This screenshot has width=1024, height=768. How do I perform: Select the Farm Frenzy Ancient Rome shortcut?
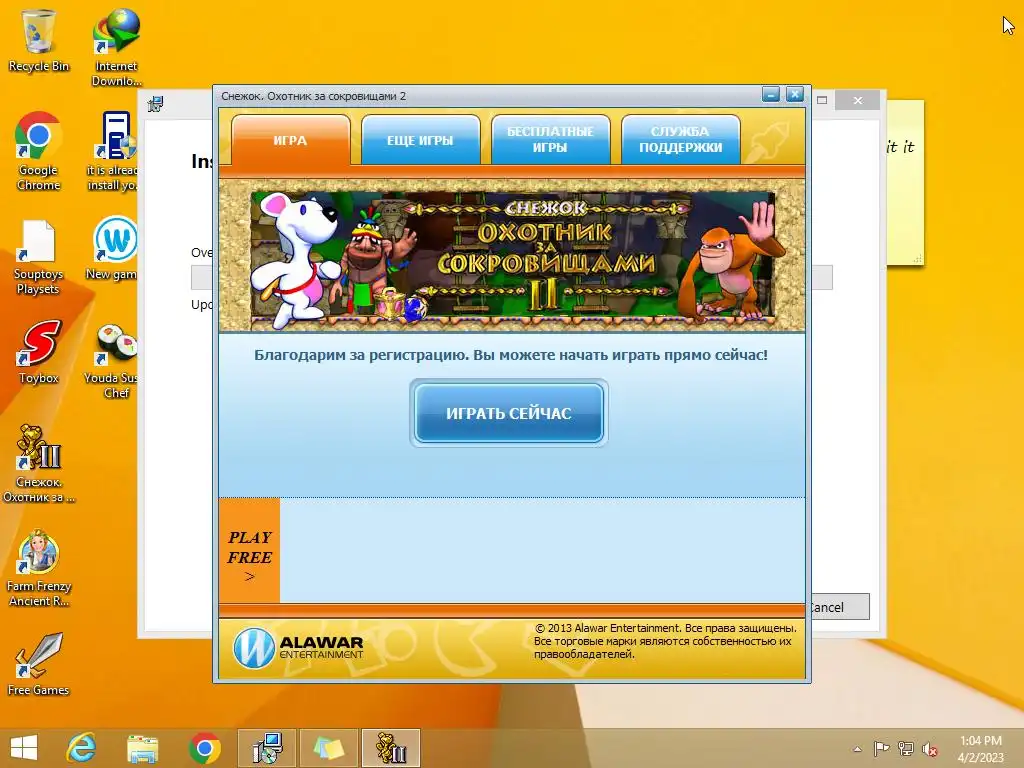pyautogui.click(x=39, y=568)
